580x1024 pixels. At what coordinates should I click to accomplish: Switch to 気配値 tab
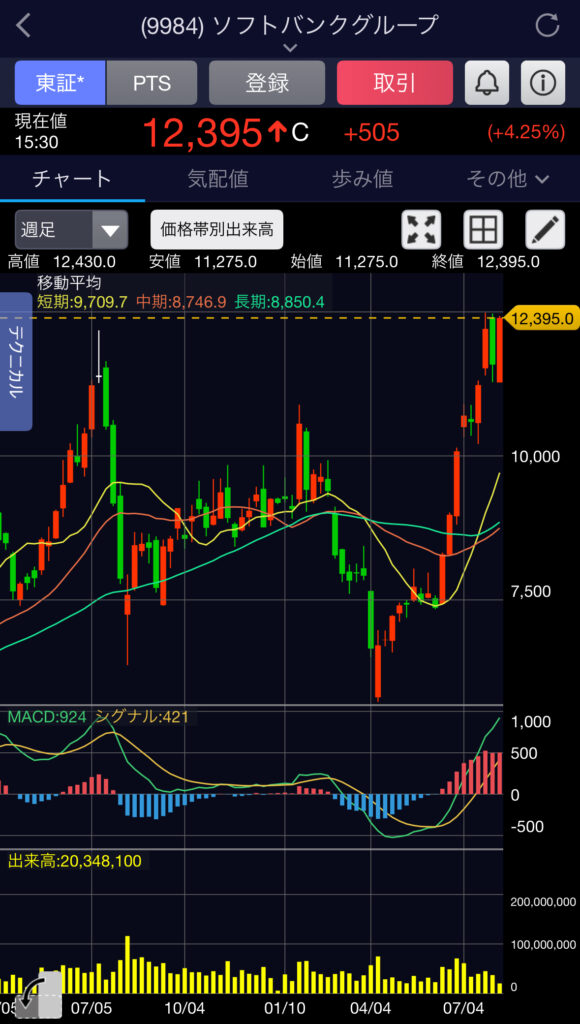coord(218,178)
